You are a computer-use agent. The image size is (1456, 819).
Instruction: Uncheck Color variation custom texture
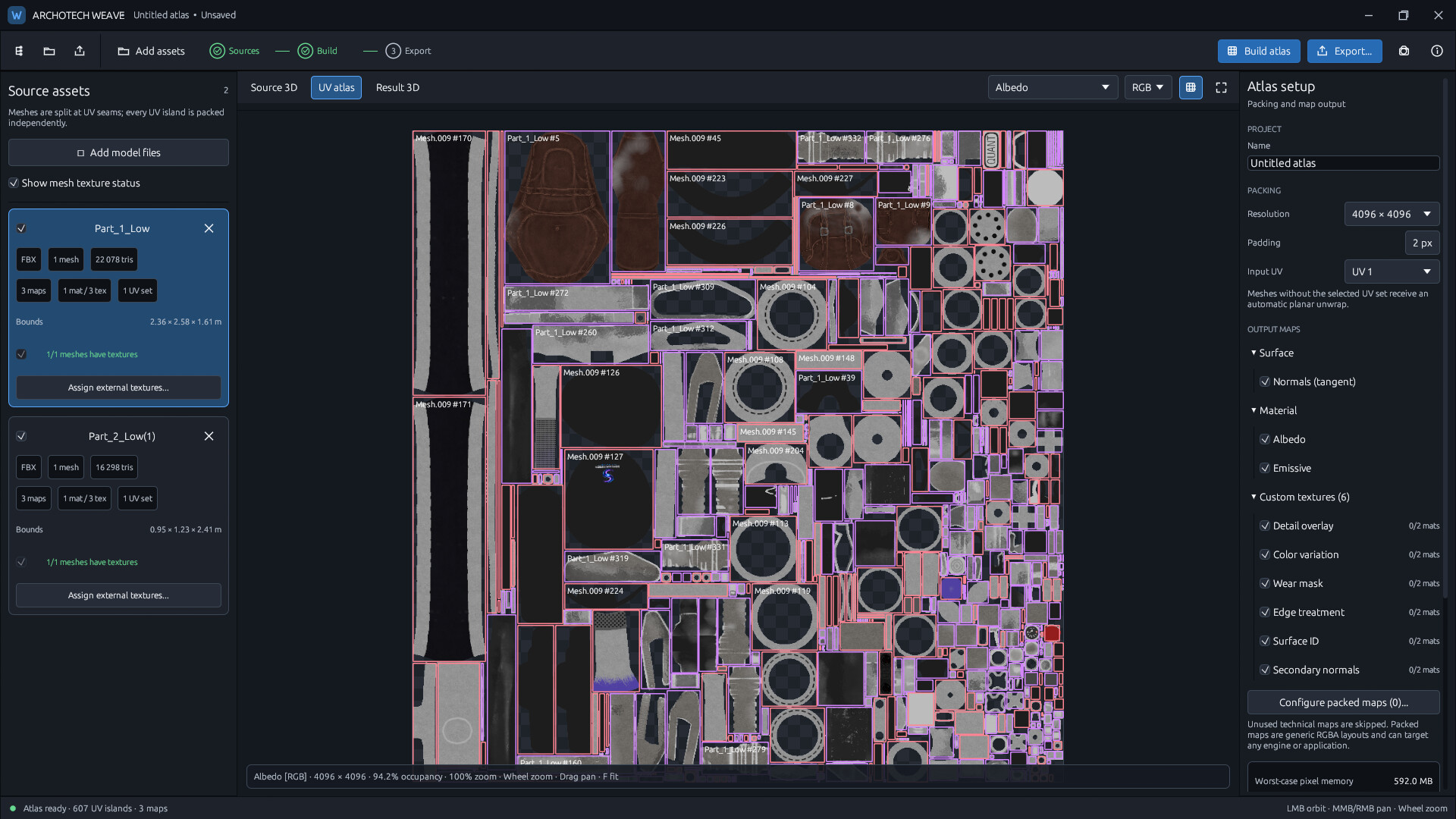pos(1265,554)
